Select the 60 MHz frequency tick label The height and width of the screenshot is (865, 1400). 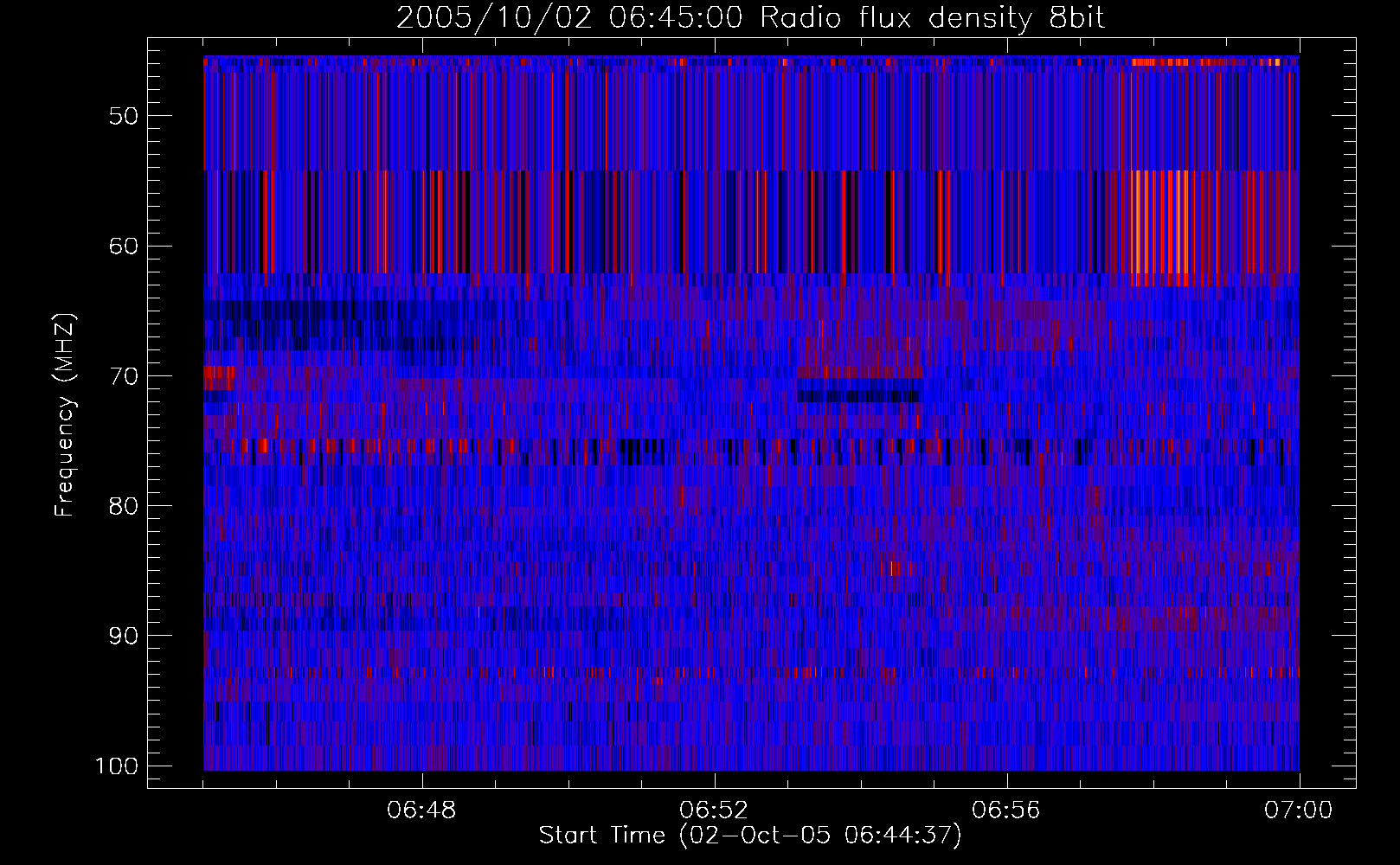pyautogui.click(x=123, y=246)
